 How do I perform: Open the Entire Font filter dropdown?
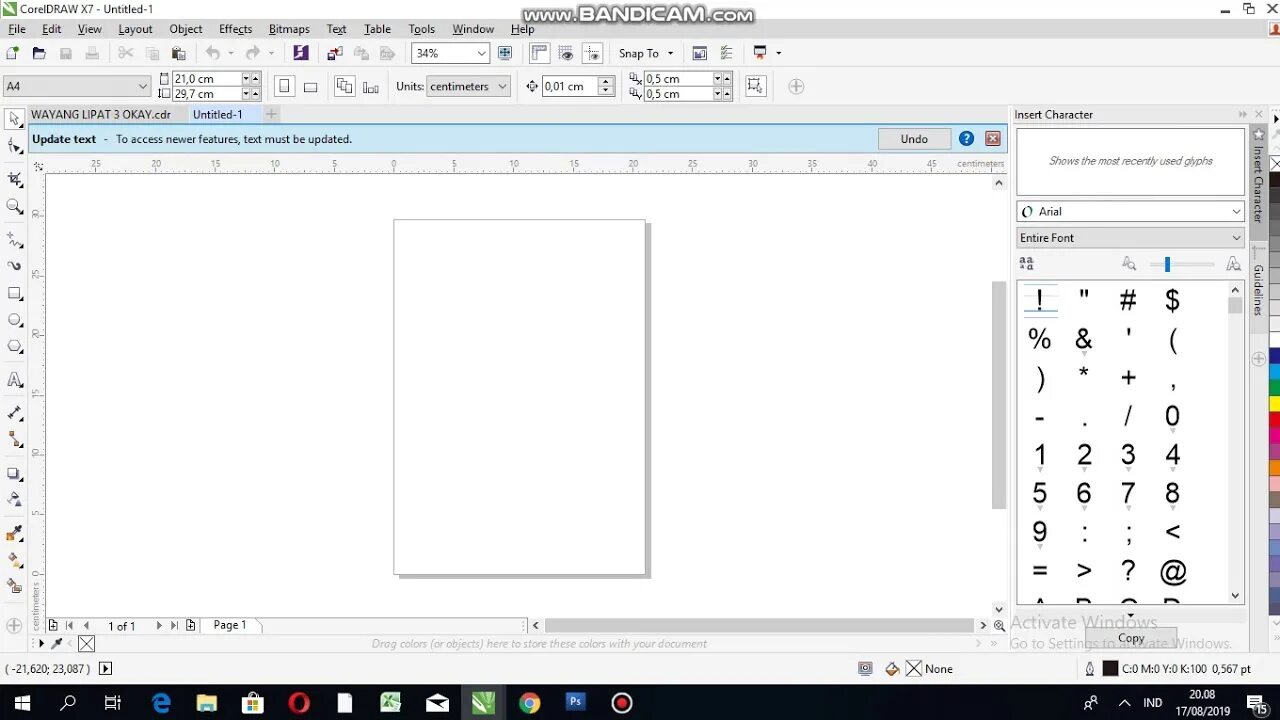coord(1236,237)
